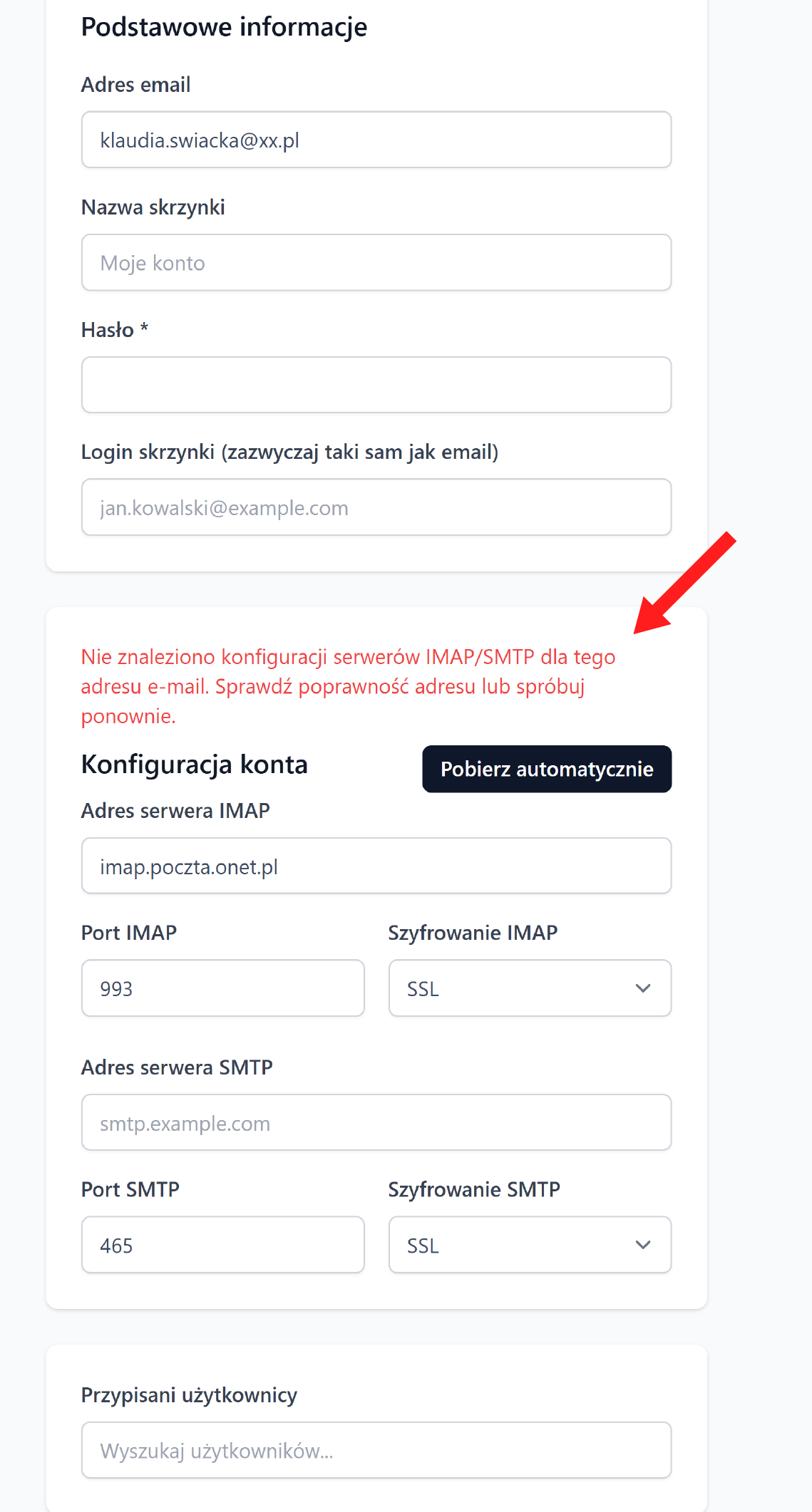Click the Nazwa skrzynki label

pos(153,207)
